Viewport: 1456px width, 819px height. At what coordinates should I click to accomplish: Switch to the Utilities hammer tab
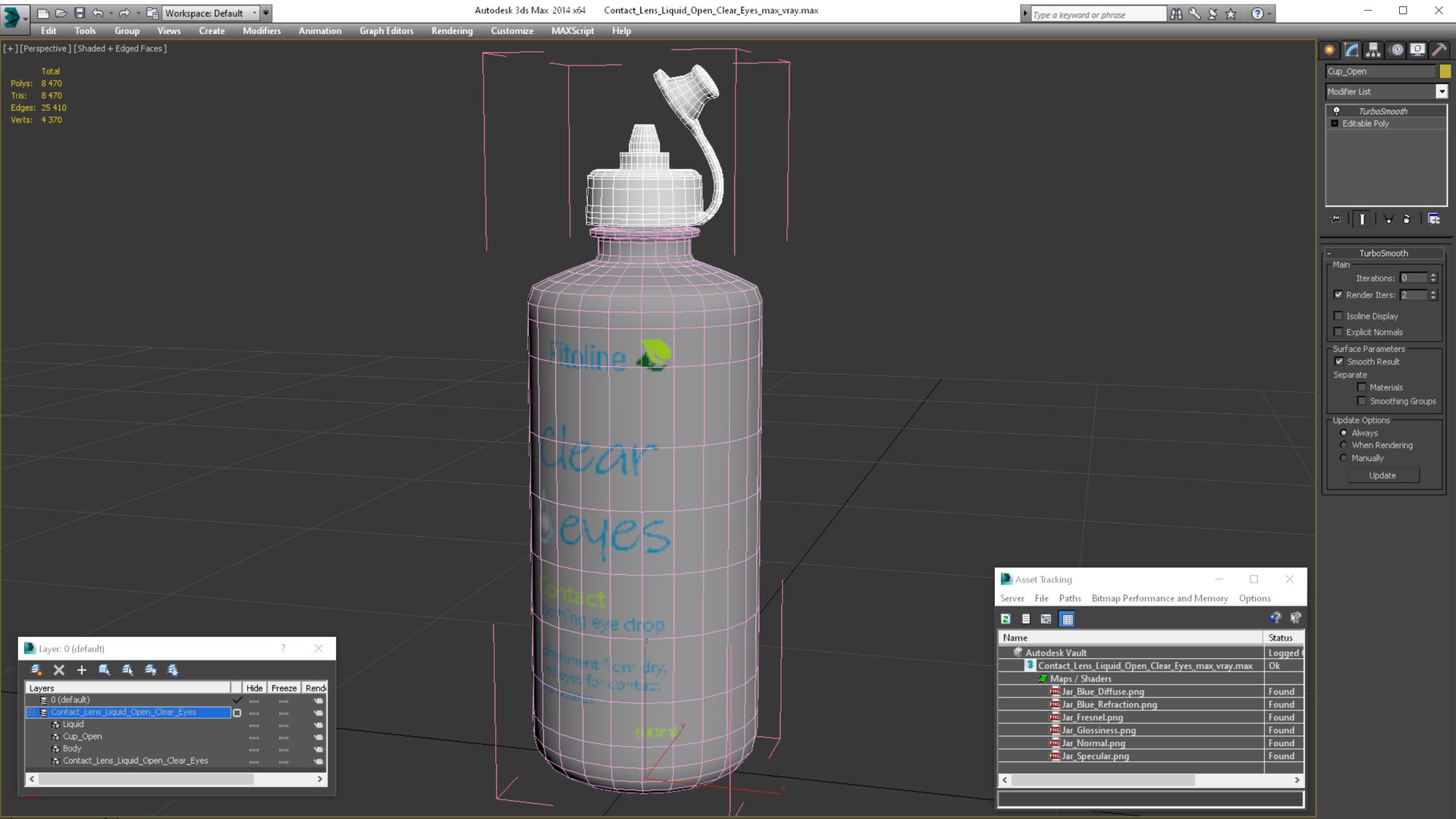[x=1439, y=50]
